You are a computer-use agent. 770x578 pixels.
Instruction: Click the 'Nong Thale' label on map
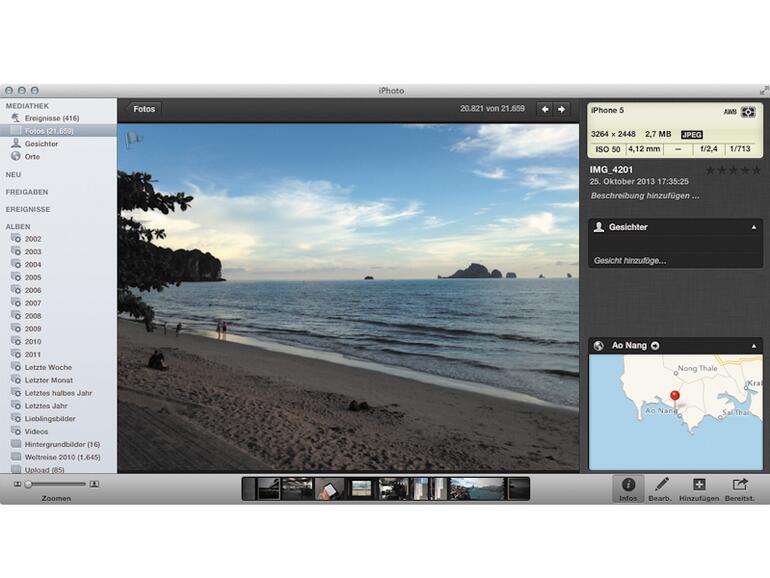point(697,368)
